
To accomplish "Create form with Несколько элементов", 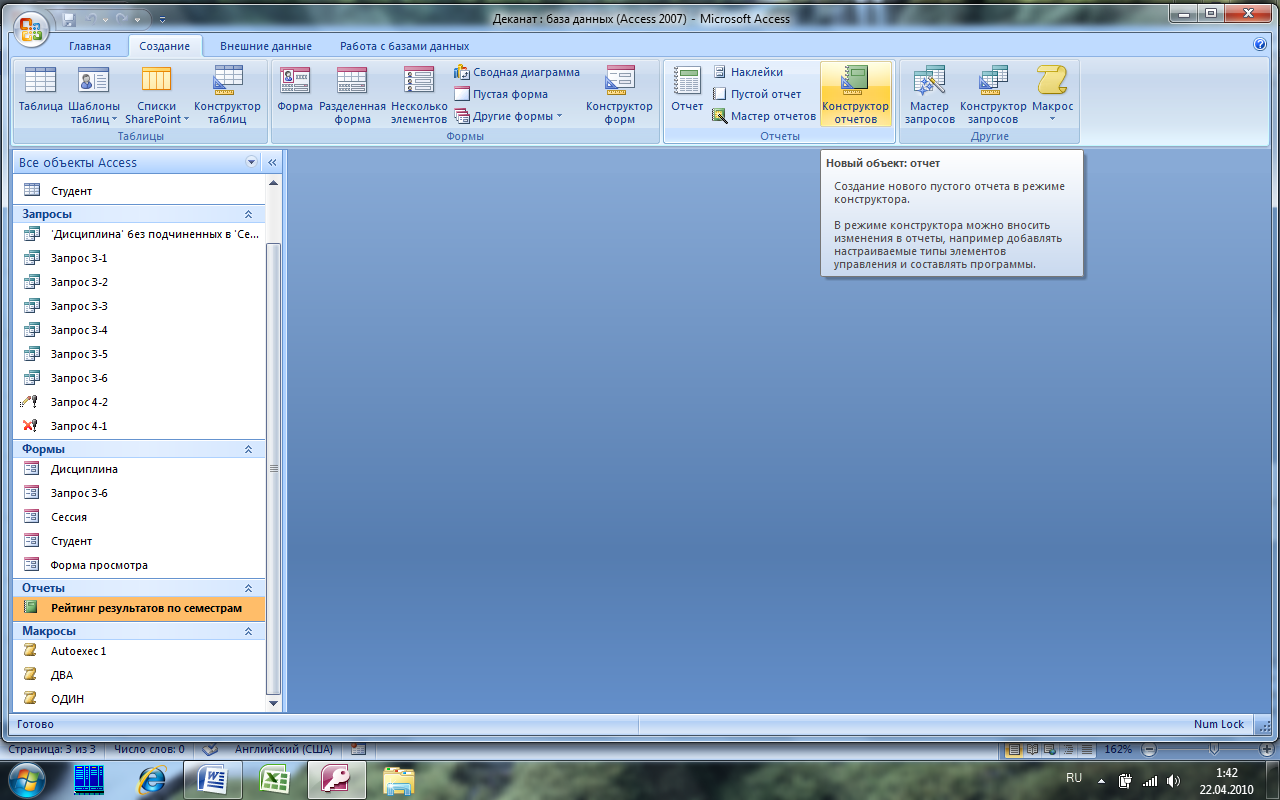I will click(419, 95).
